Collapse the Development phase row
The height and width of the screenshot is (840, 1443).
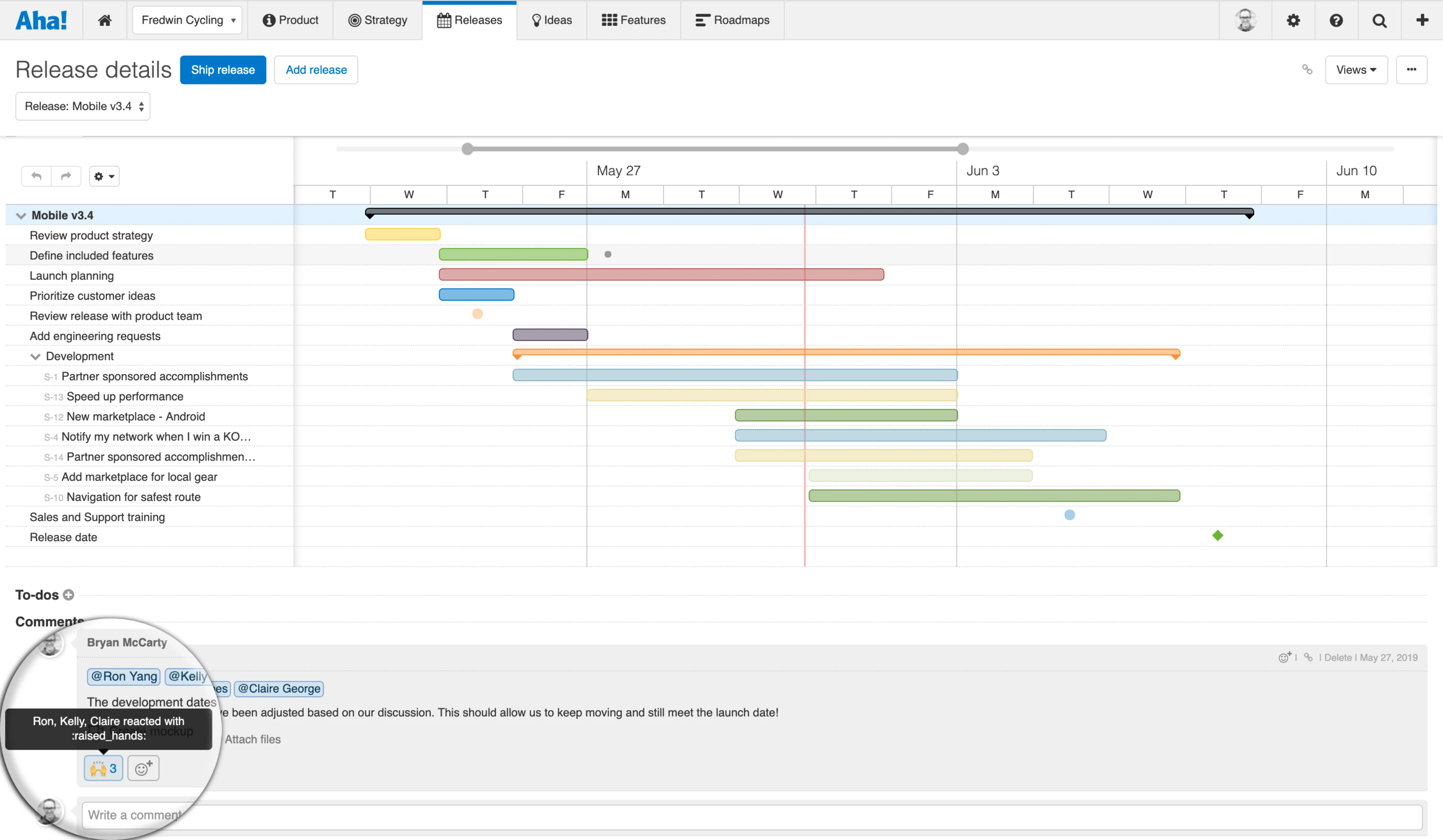coord(36,356)
